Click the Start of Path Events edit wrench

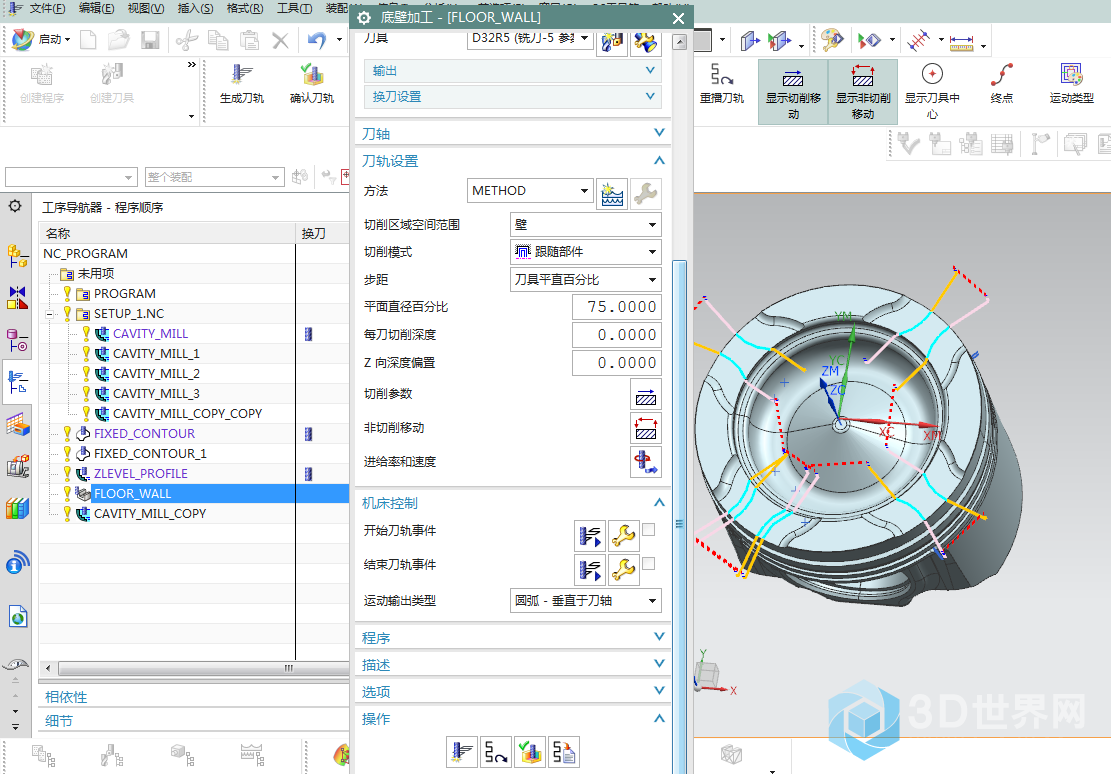624,536
